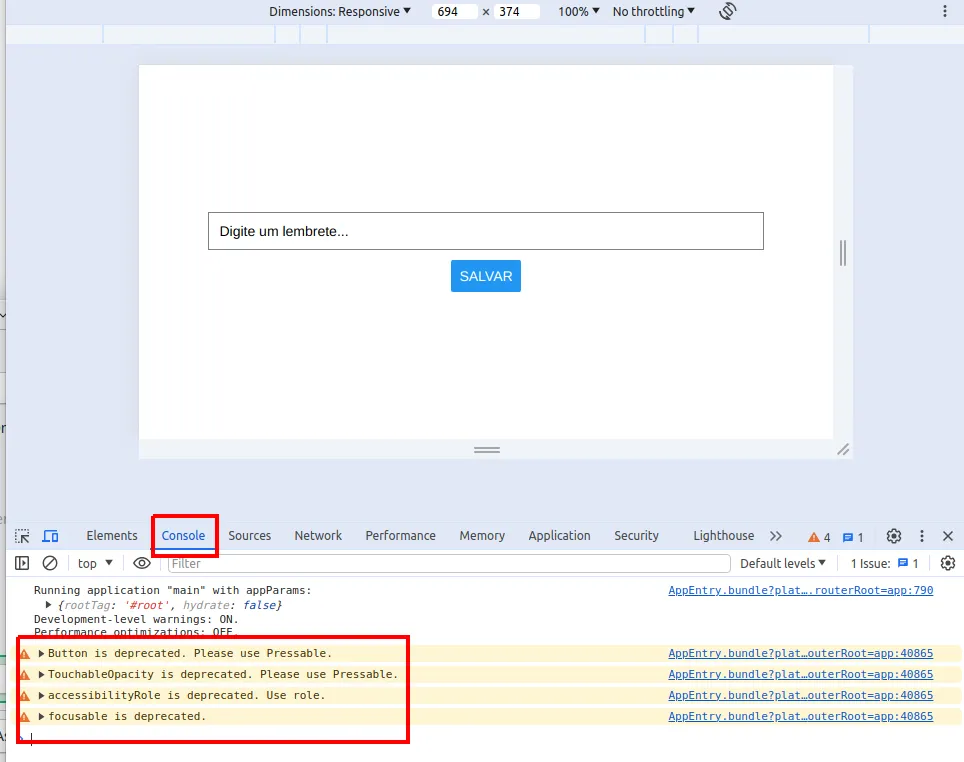Open the Security tab
This screenshot has width=964, height=762.
[636, 536]
